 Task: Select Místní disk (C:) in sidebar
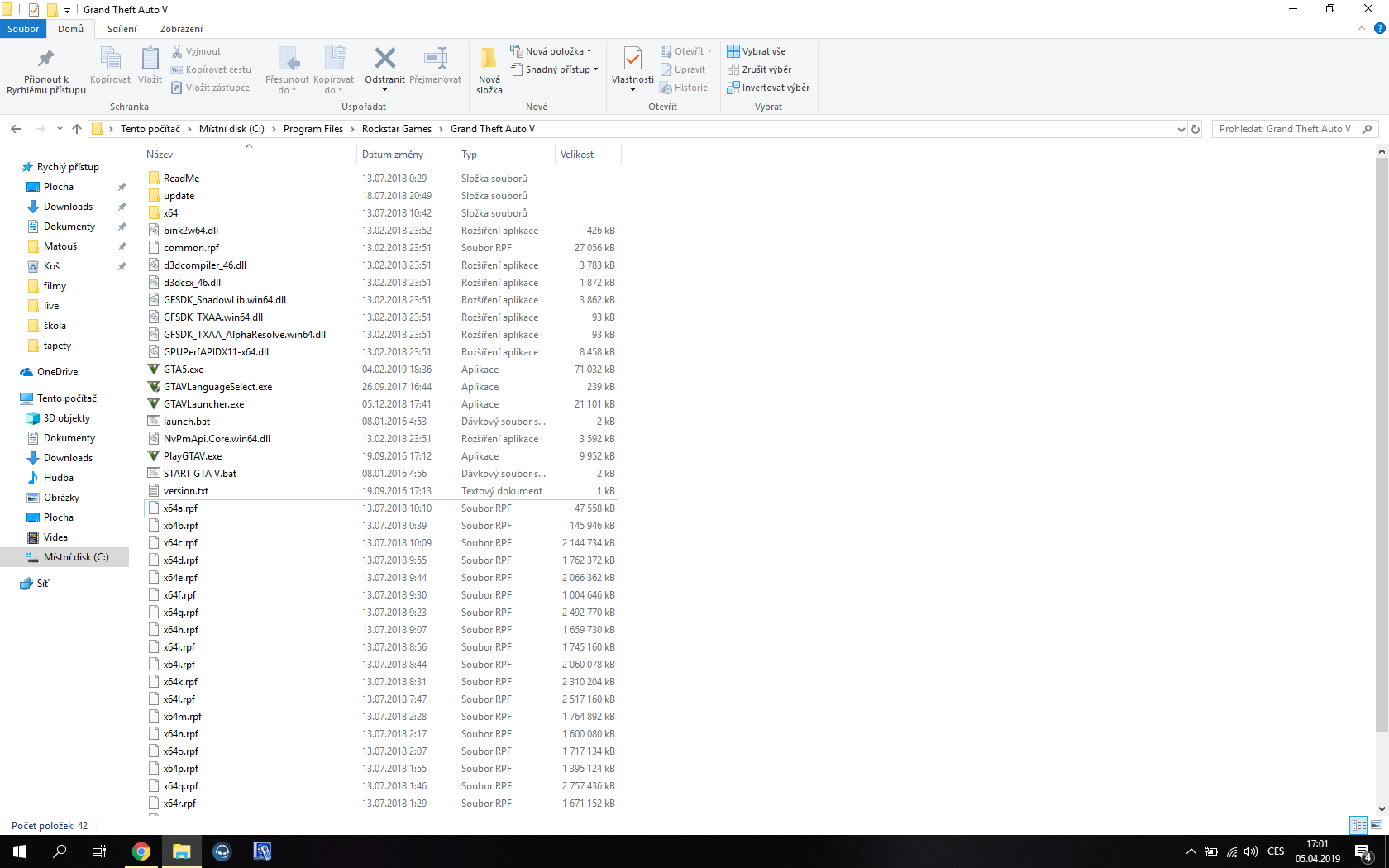pos(66,557)
